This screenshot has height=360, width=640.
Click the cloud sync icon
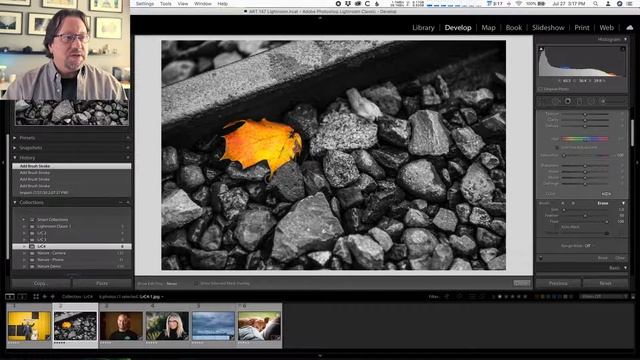(629, 28)
